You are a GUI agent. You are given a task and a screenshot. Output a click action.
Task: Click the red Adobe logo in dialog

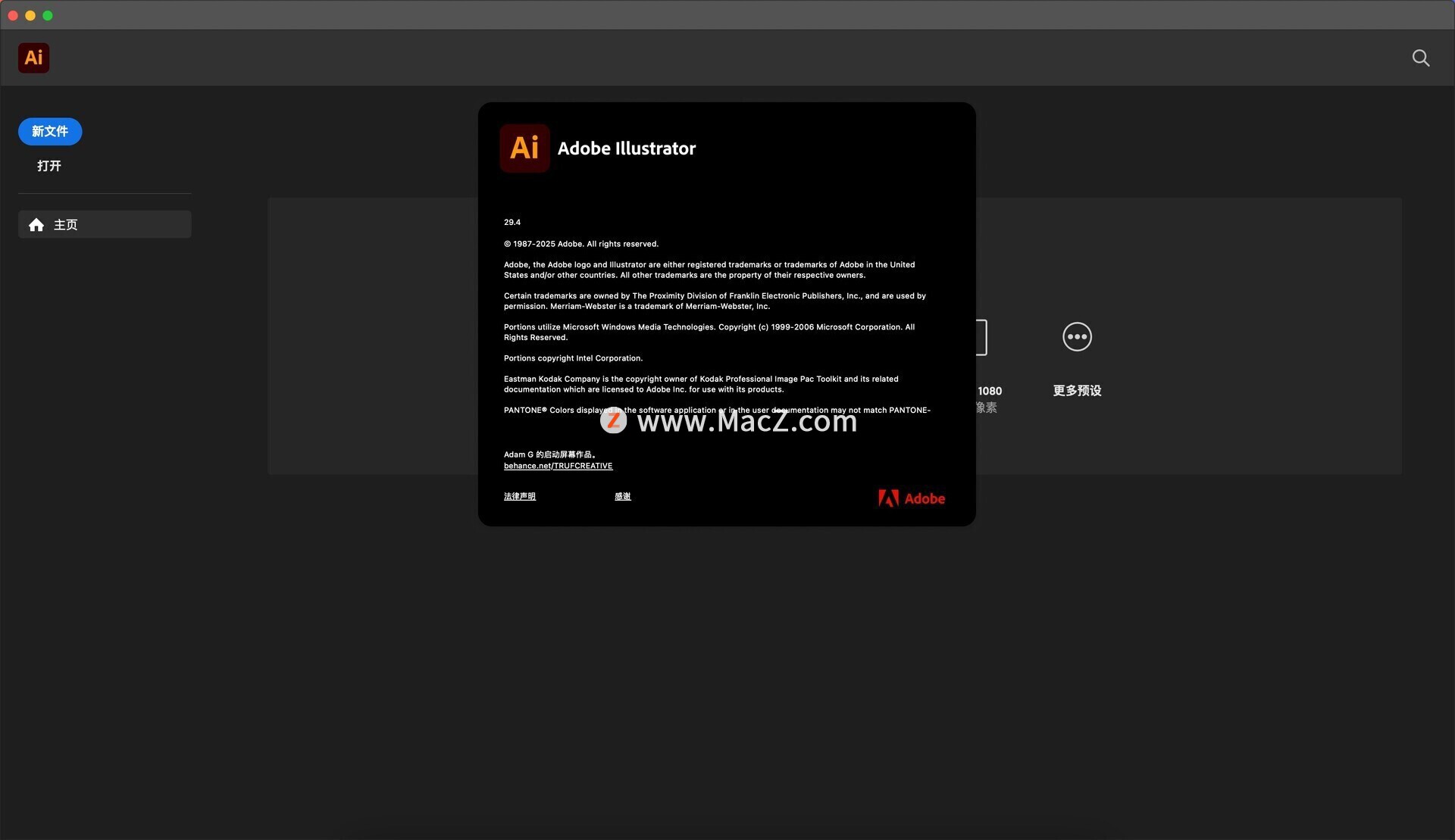click(912, 498)
